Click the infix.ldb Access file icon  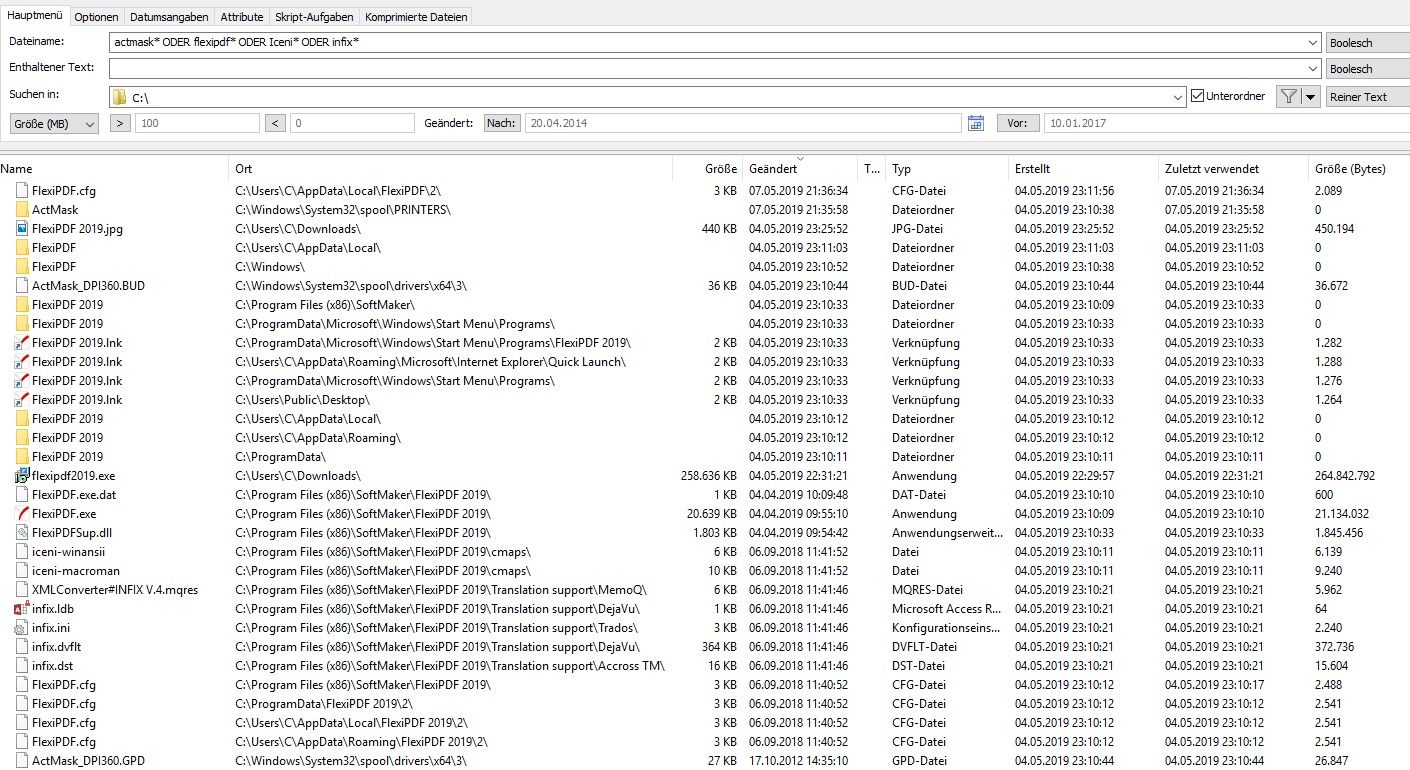pos(22,609)
